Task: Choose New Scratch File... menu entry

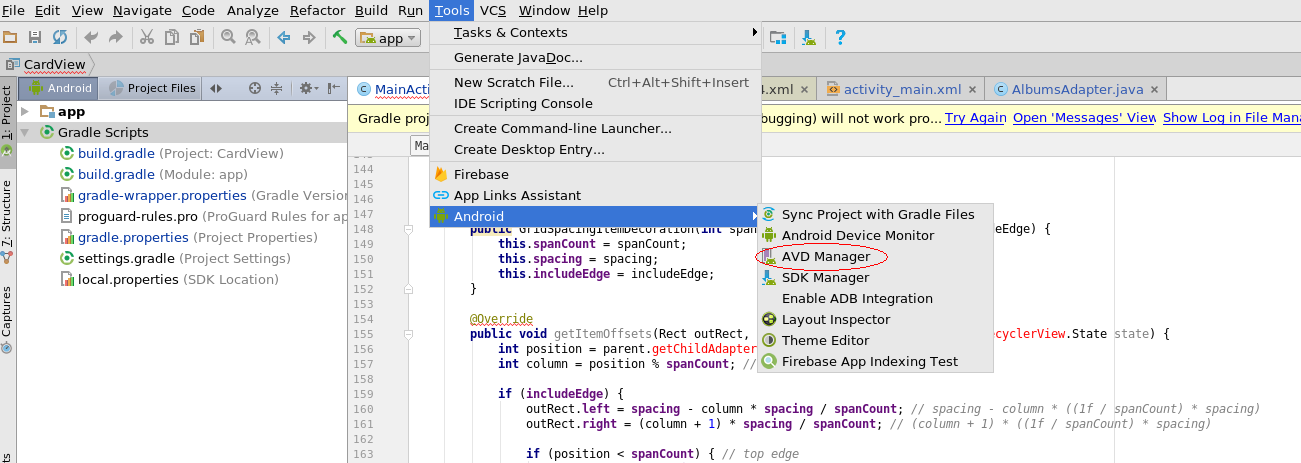Action: point(596,82)
